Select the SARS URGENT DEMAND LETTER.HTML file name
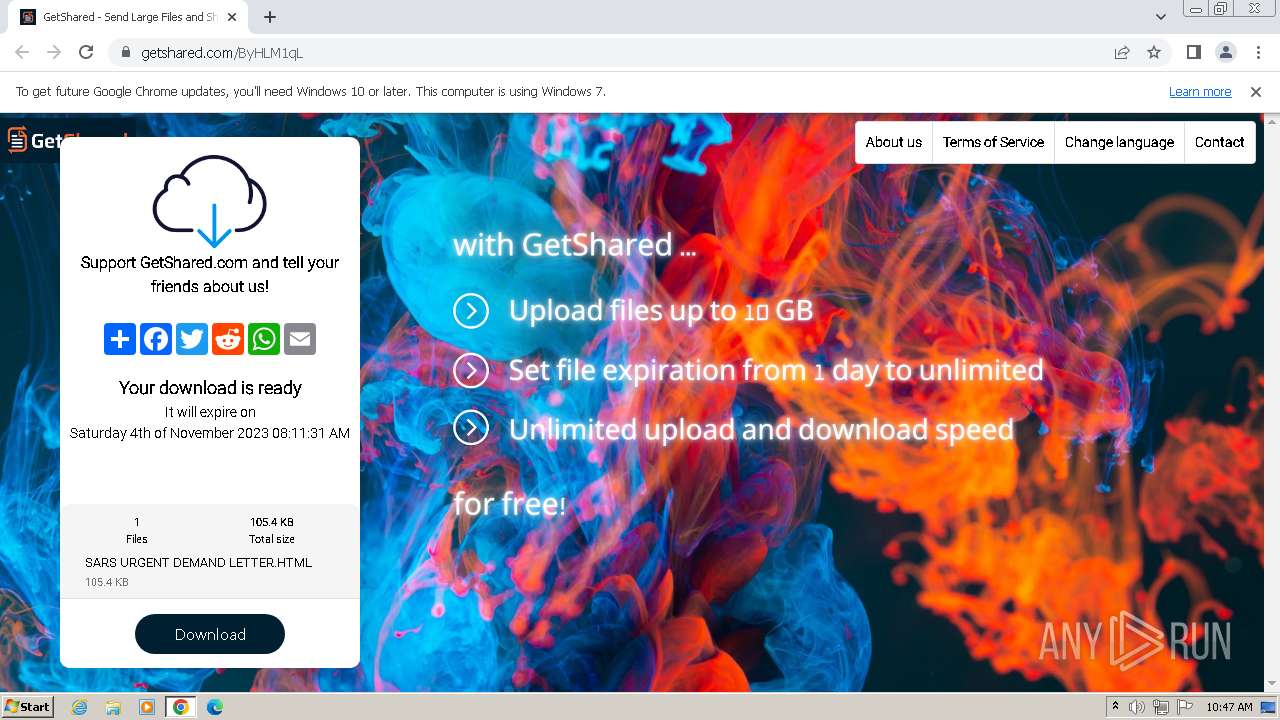Screen dimensions: 1280x720 (x=198, y=563)
